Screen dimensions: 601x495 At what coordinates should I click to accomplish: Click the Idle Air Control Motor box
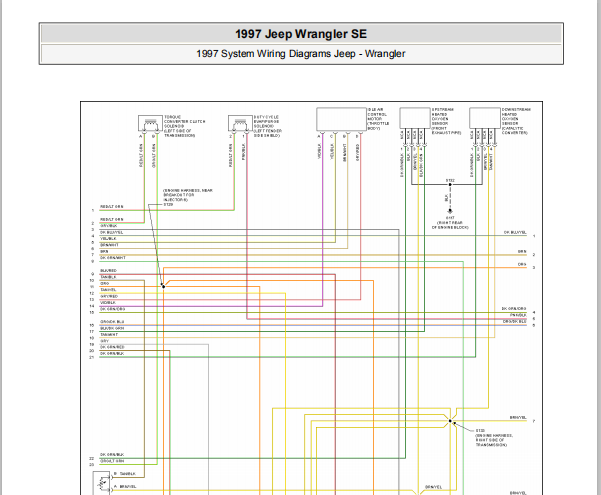(x=341, y=119)
